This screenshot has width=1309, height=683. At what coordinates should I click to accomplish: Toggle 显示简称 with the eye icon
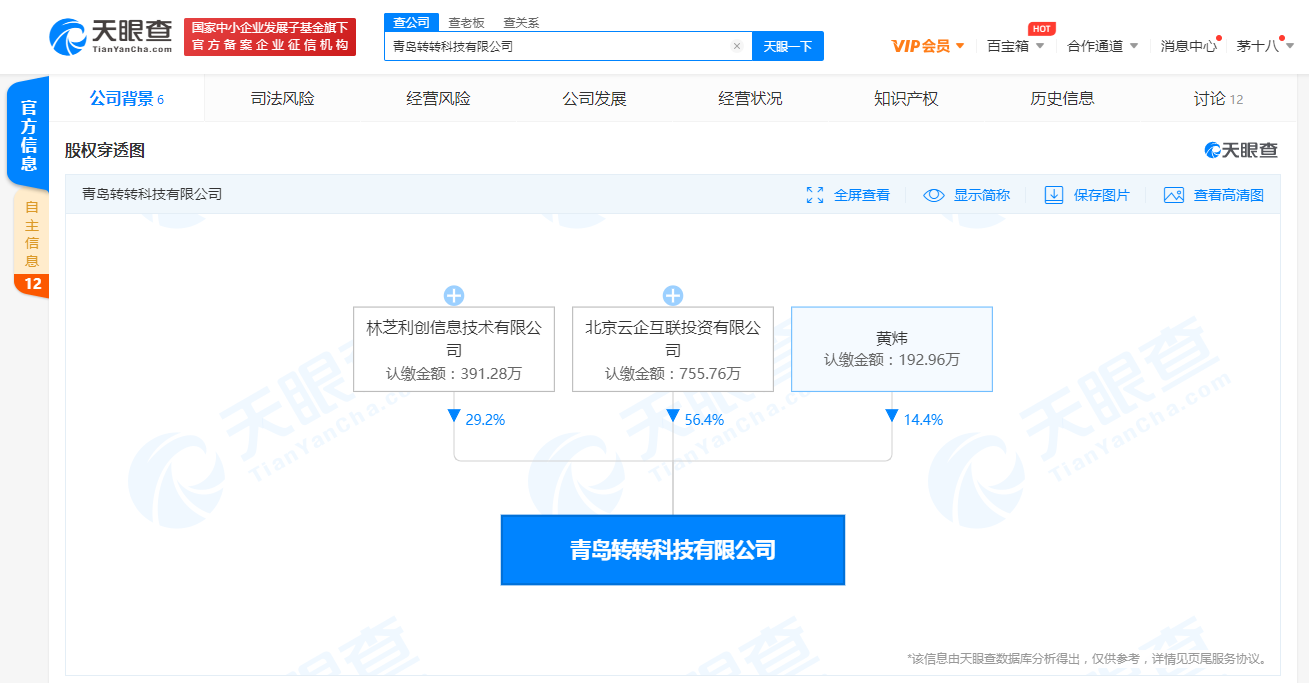pos(934,195)
